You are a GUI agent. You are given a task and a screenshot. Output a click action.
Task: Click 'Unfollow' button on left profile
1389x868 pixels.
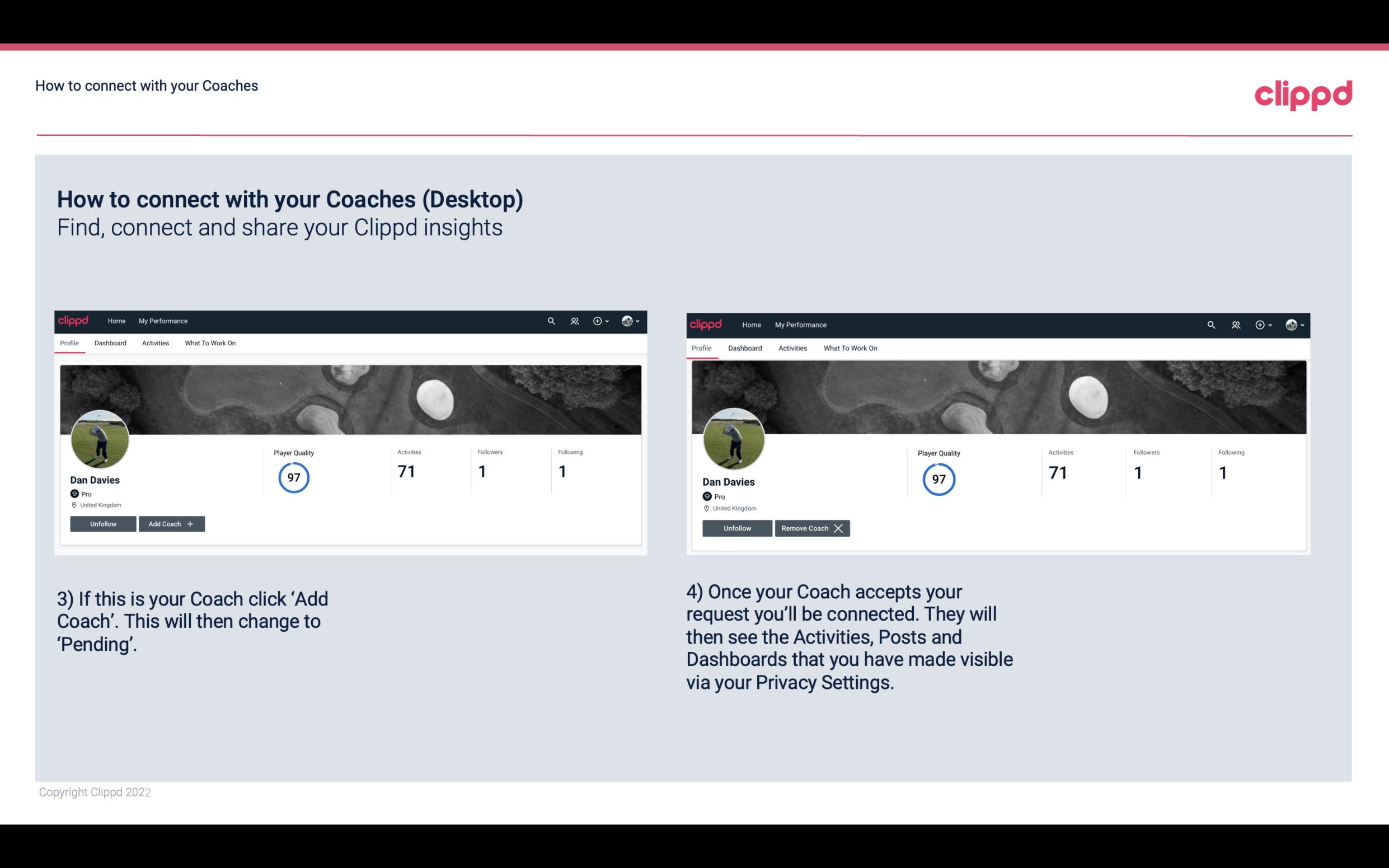tap(103, 523)
